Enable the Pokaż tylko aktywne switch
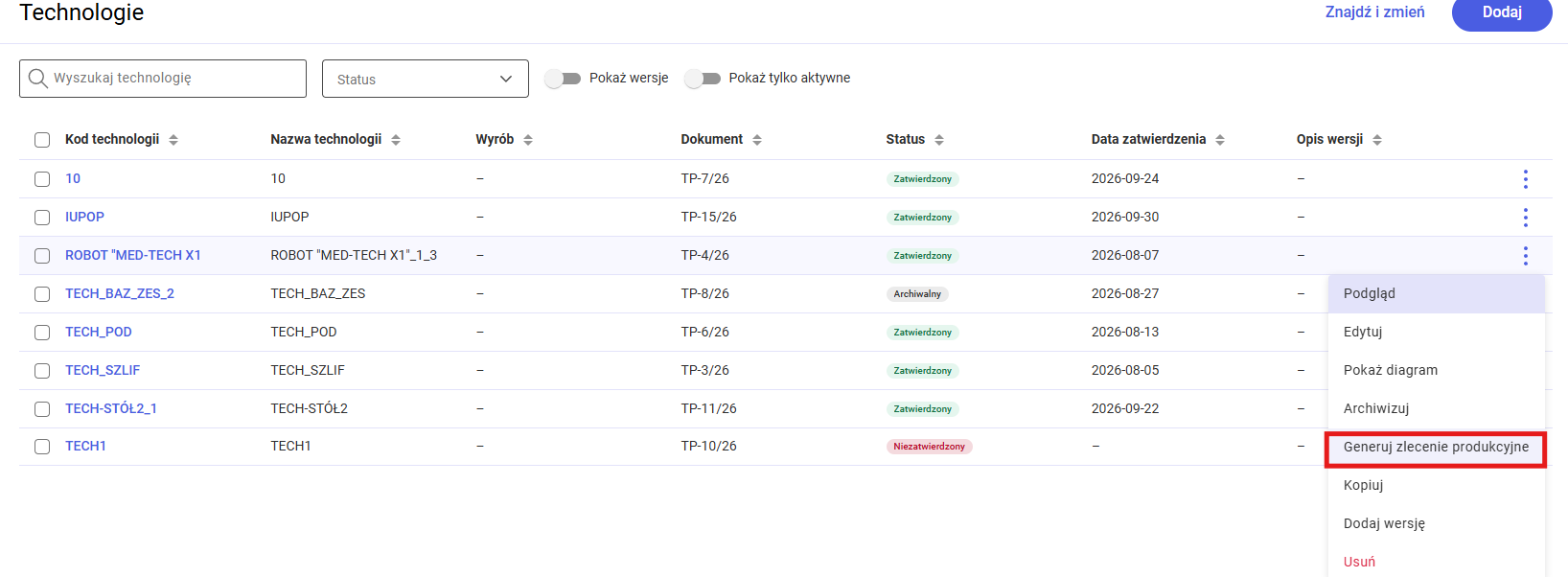1568x577 pixels. pos(703,79)
